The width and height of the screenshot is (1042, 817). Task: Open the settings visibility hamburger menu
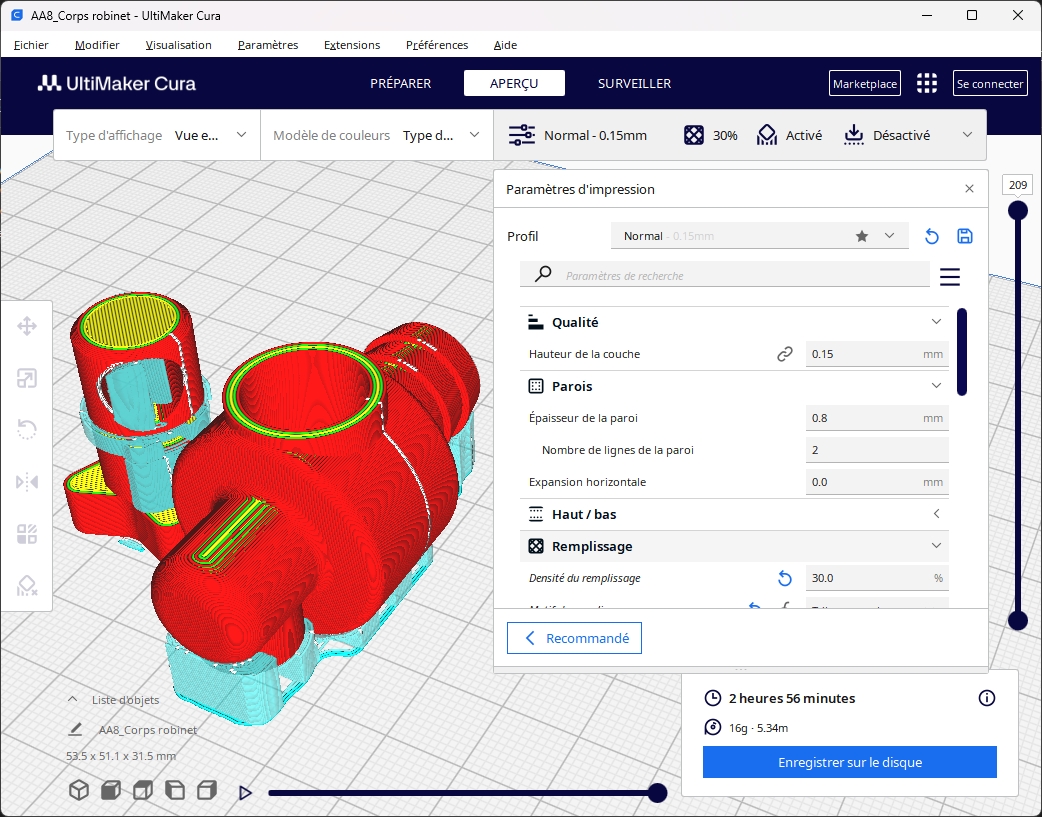[949, 276]
